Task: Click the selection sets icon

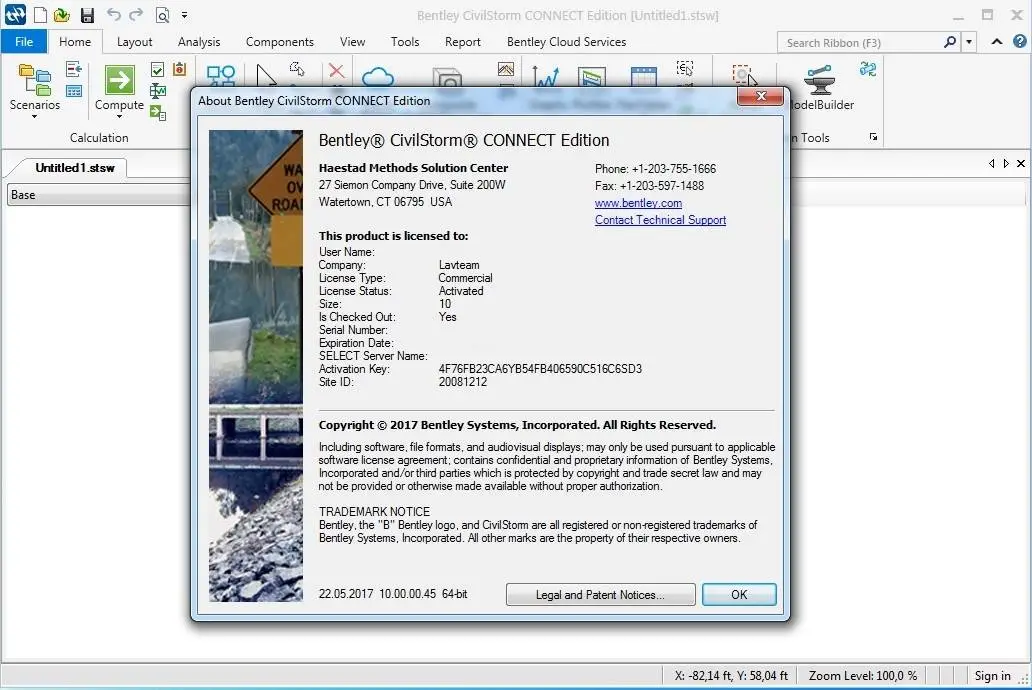Action: 684,68
